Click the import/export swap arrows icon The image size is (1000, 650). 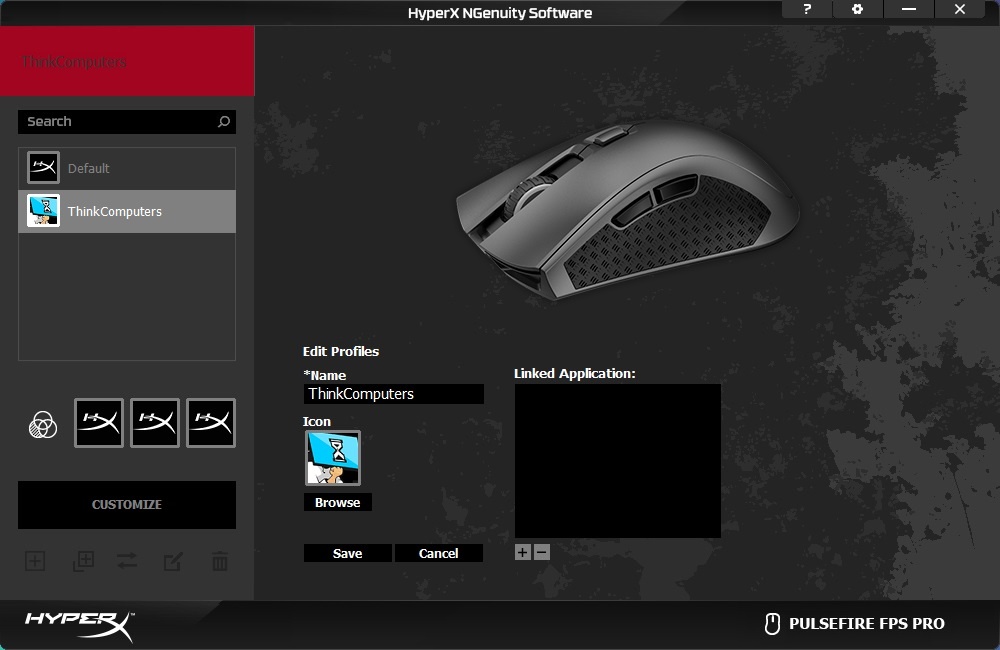(x=127, y=561)
